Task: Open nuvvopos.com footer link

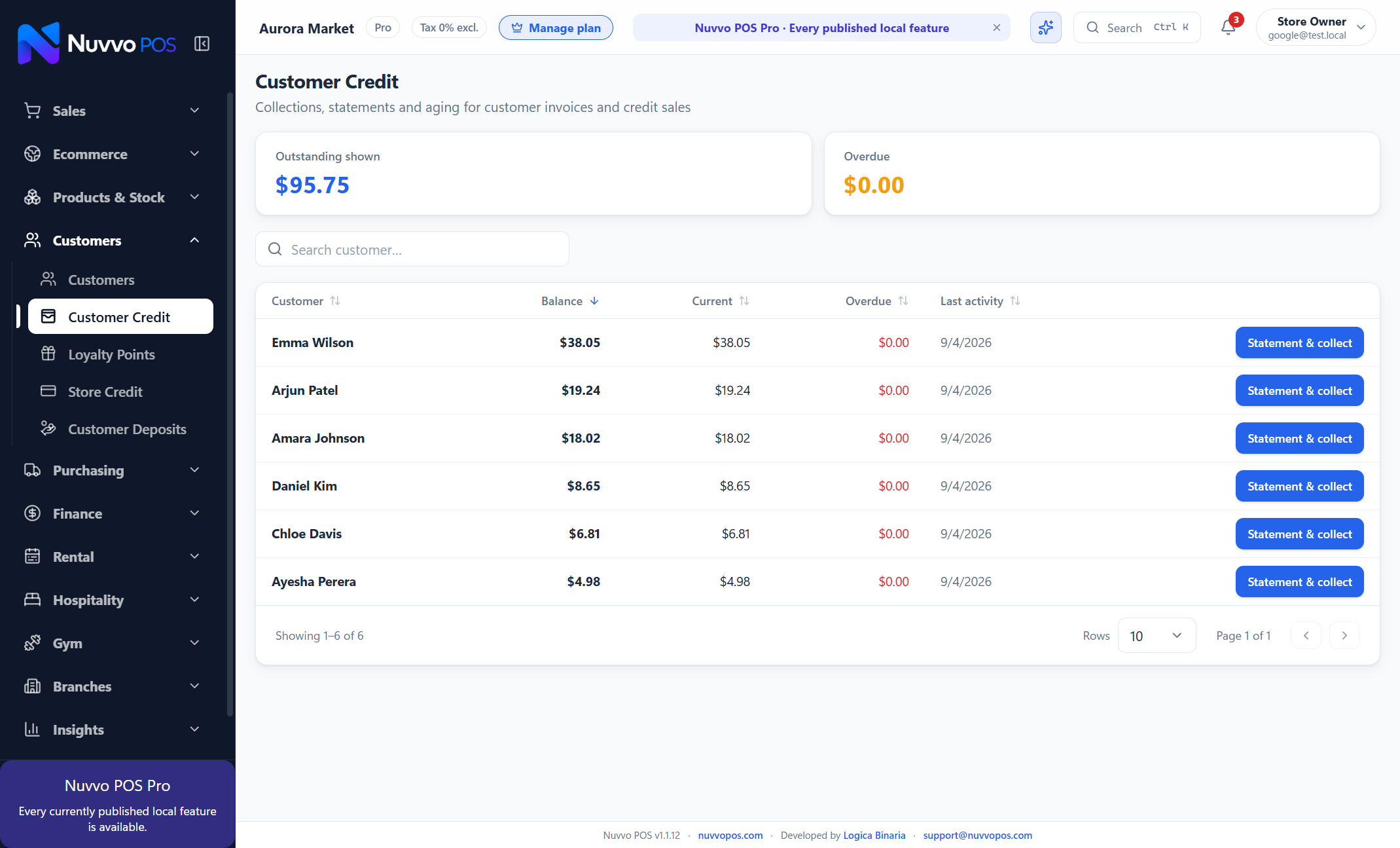Action: pos(730,835)
